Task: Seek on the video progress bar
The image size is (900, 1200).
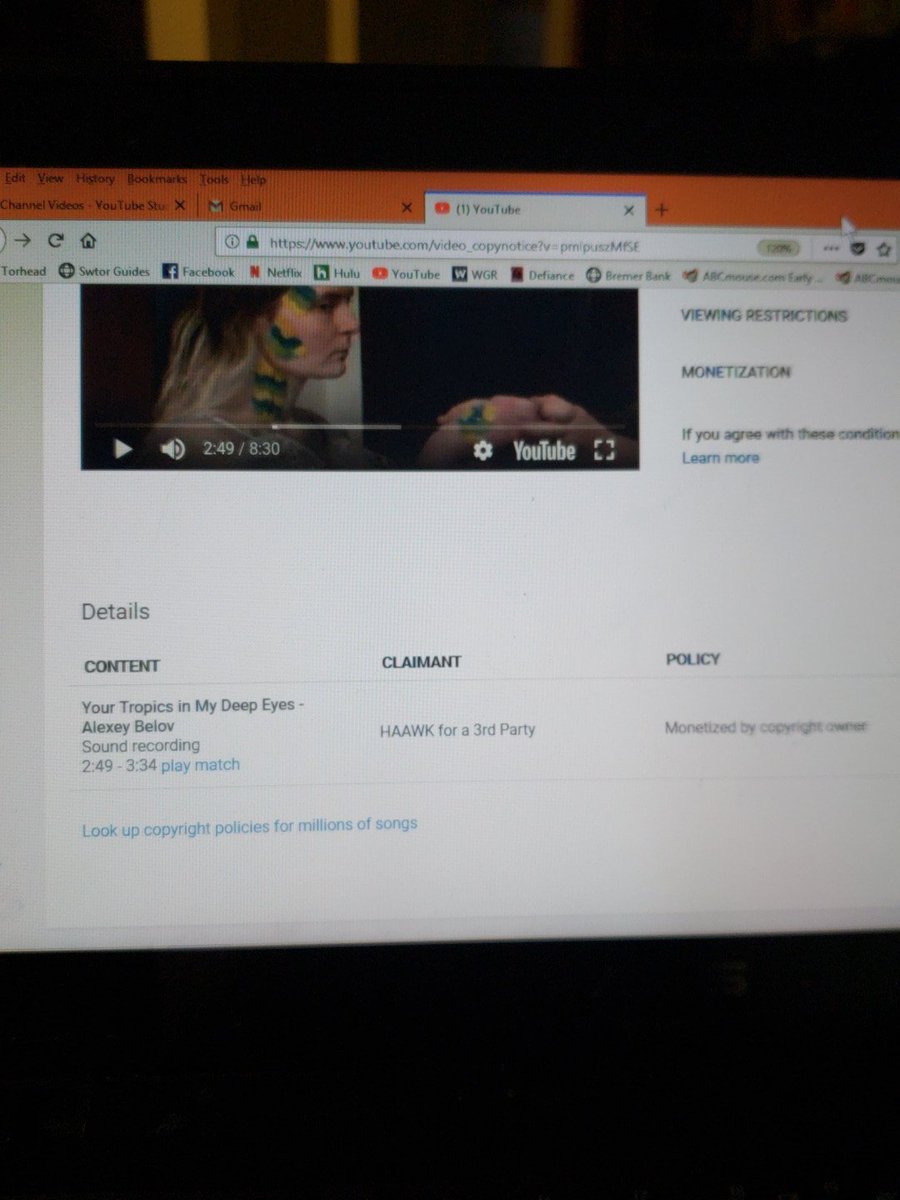Action: pyautogui.click(x=360, y=426)
